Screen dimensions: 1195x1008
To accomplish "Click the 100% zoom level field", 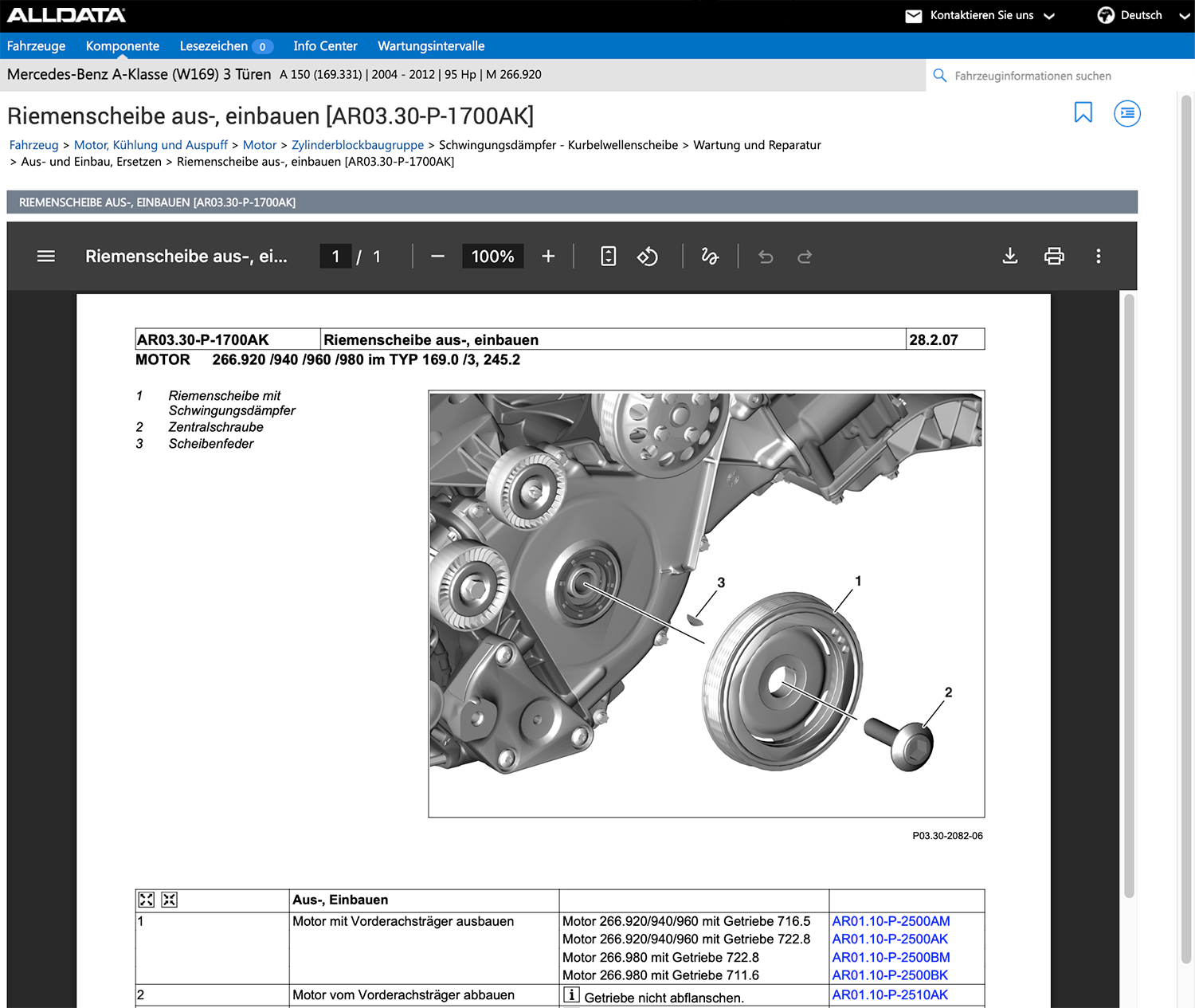I will tap(492, 257).
